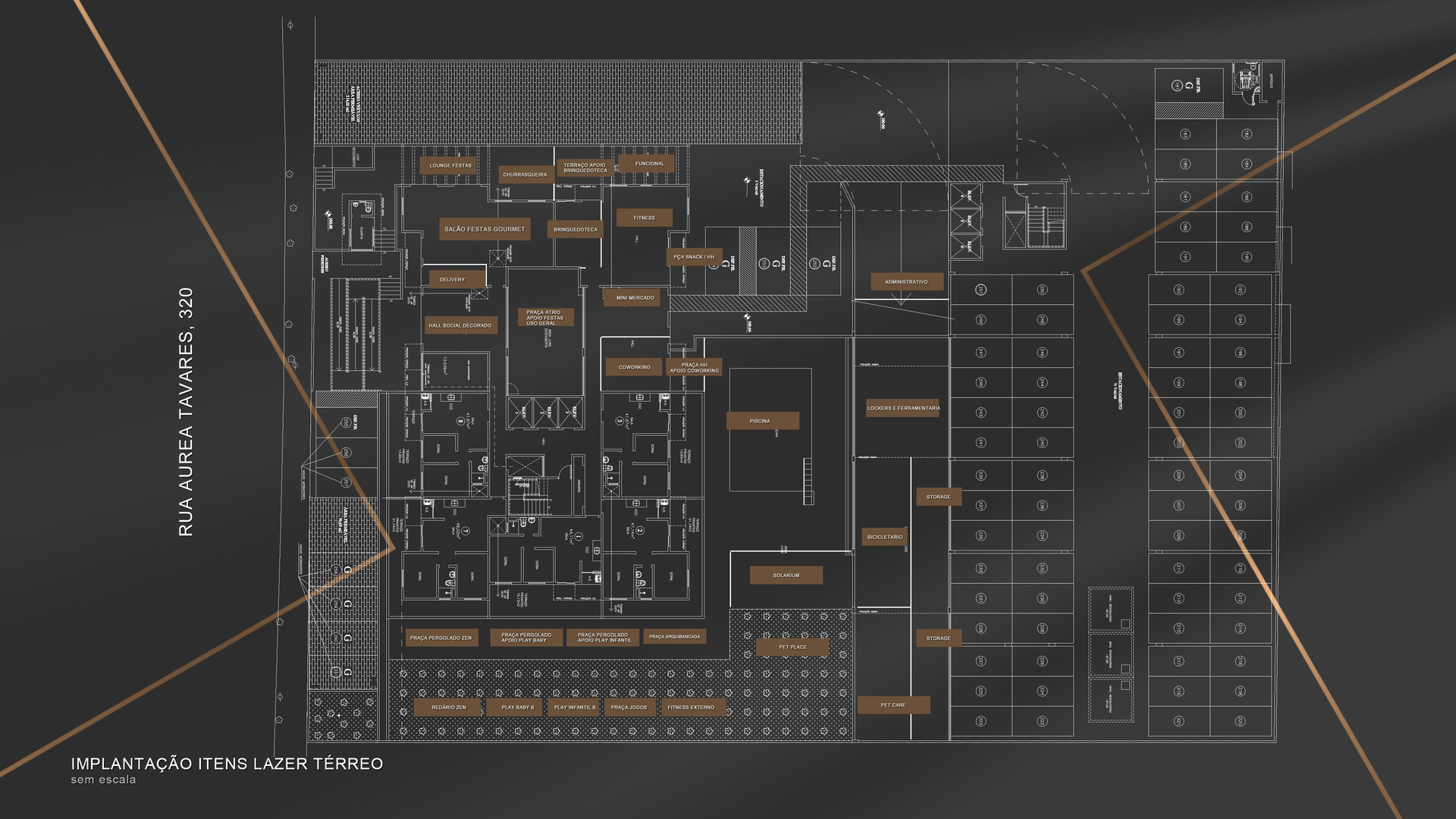This screenshot has width=1456, height=819.
Task: Select the CHURRASQUEIRA label
Action: point(526,174)
